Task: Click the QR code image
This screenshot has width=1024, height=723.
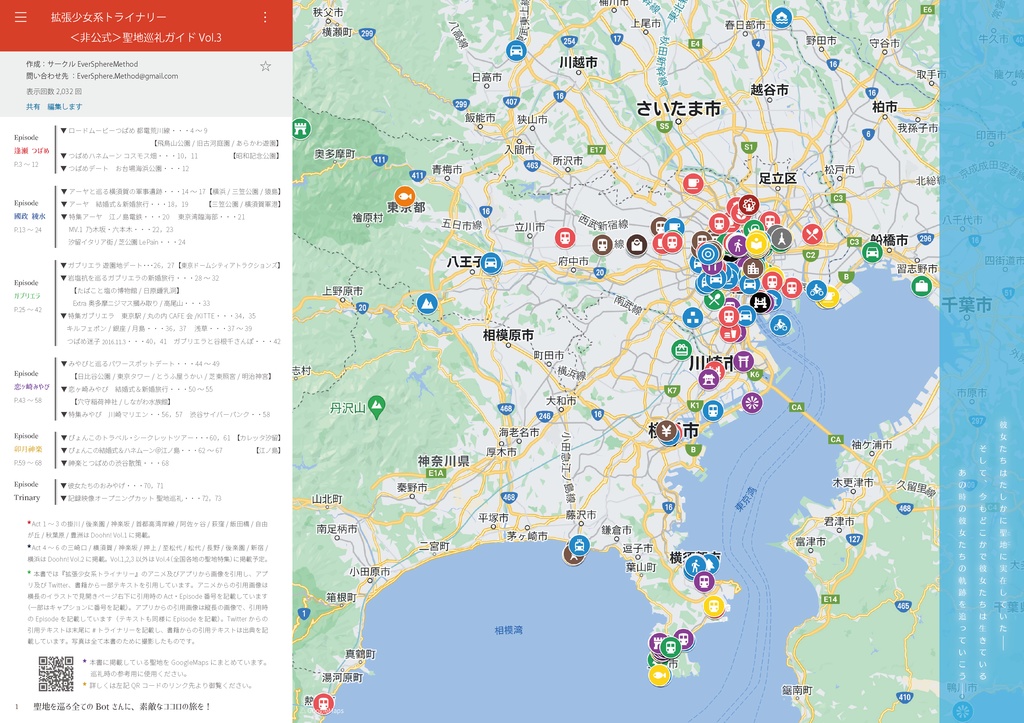Action: [x=56, y=673]
